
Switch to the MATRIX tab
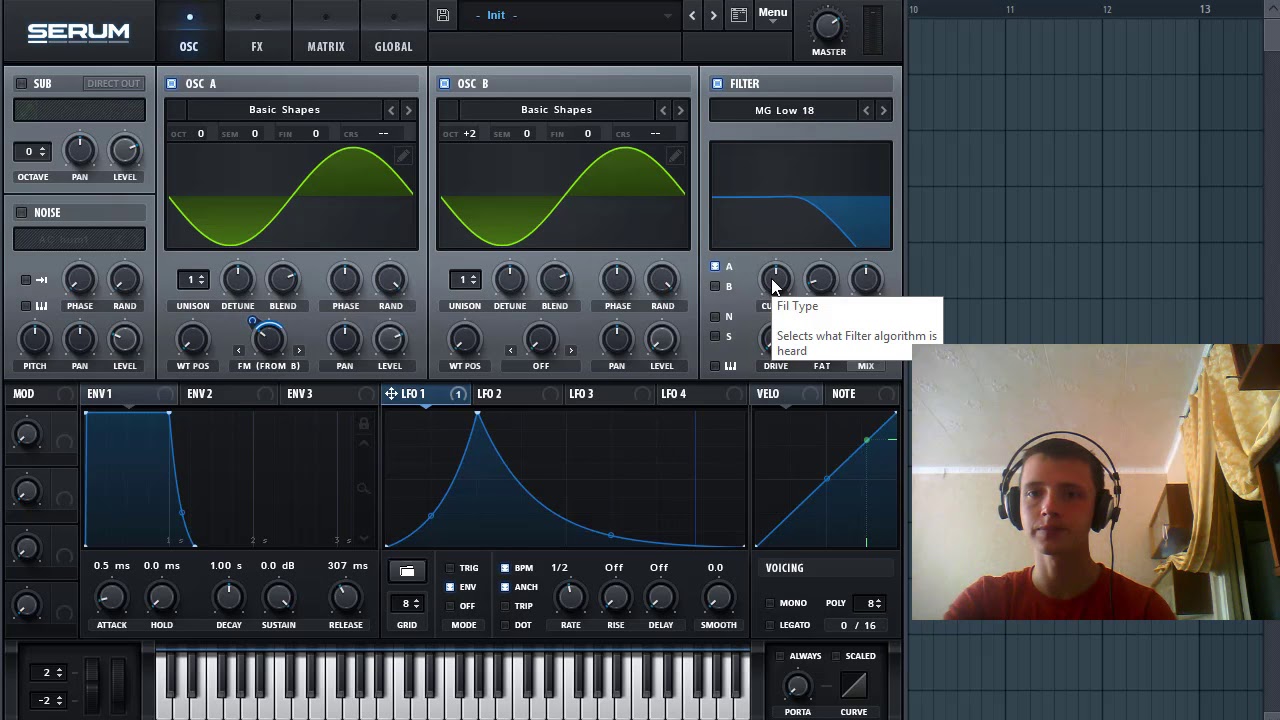tap(326, 46)
